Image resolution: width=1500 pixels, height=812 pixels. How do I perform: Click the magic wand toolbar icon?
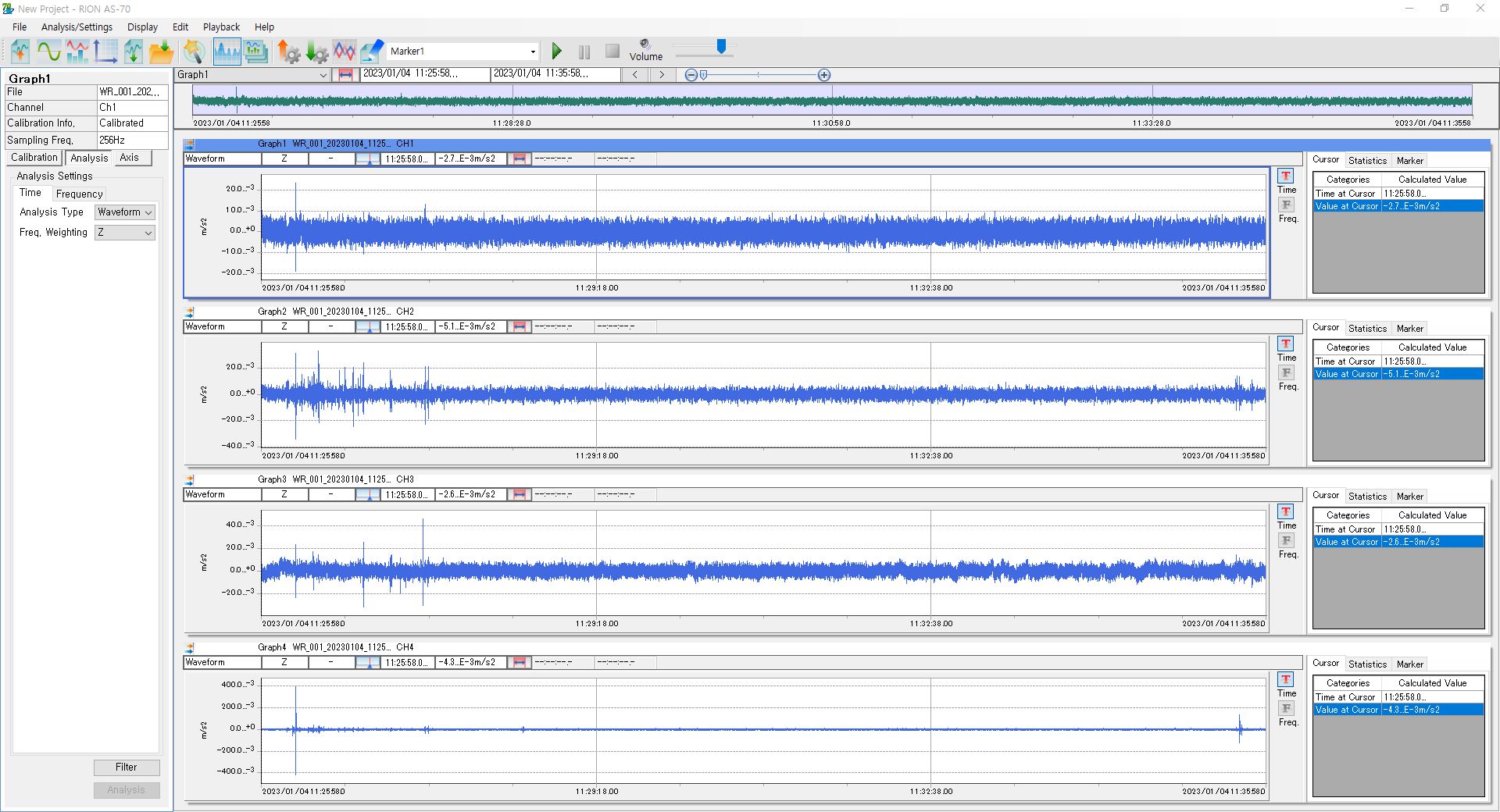point(194,52)
